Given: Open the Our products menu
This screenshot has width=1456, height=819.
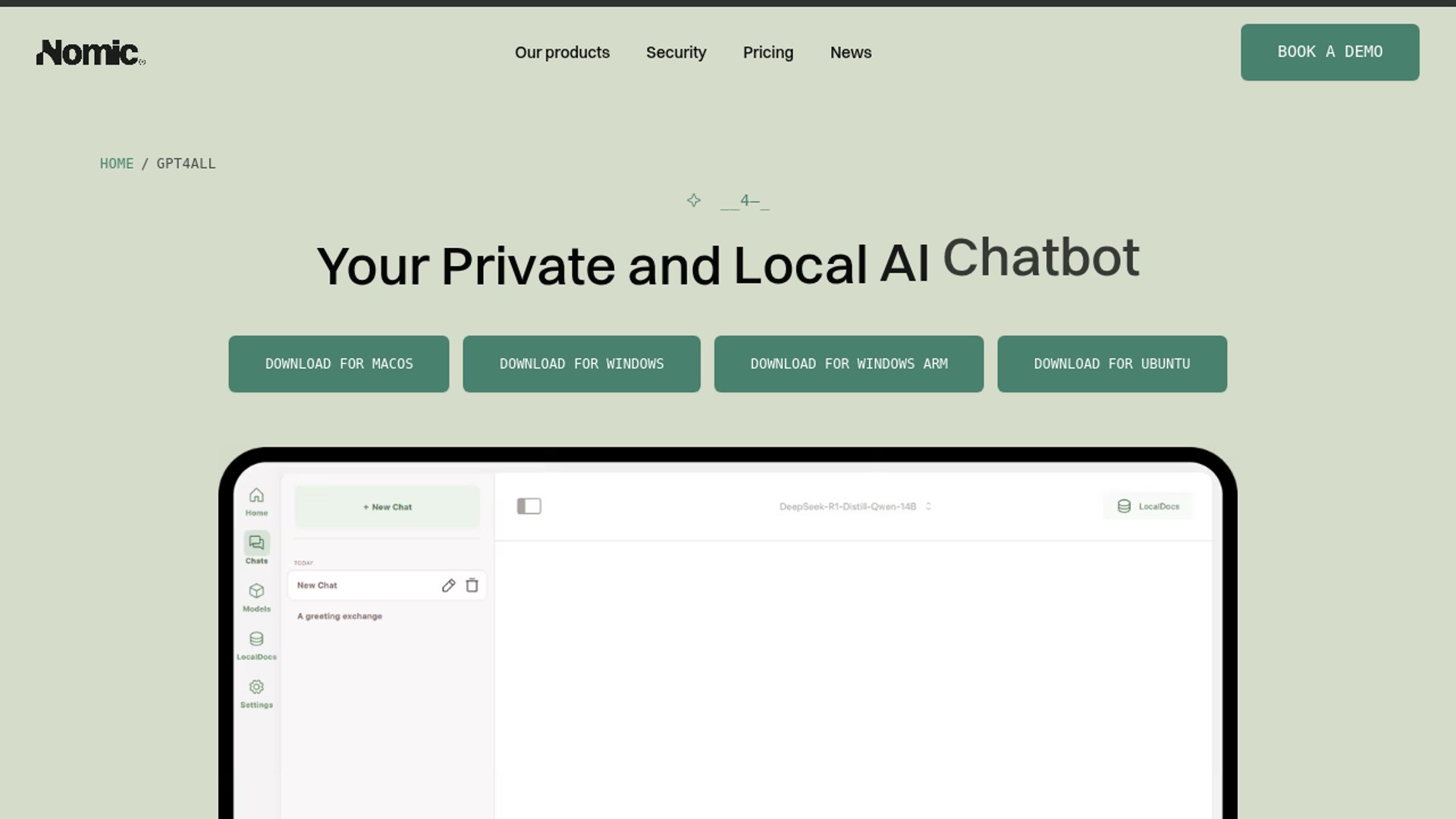Looking at the screenshot, I should point(562,52).
